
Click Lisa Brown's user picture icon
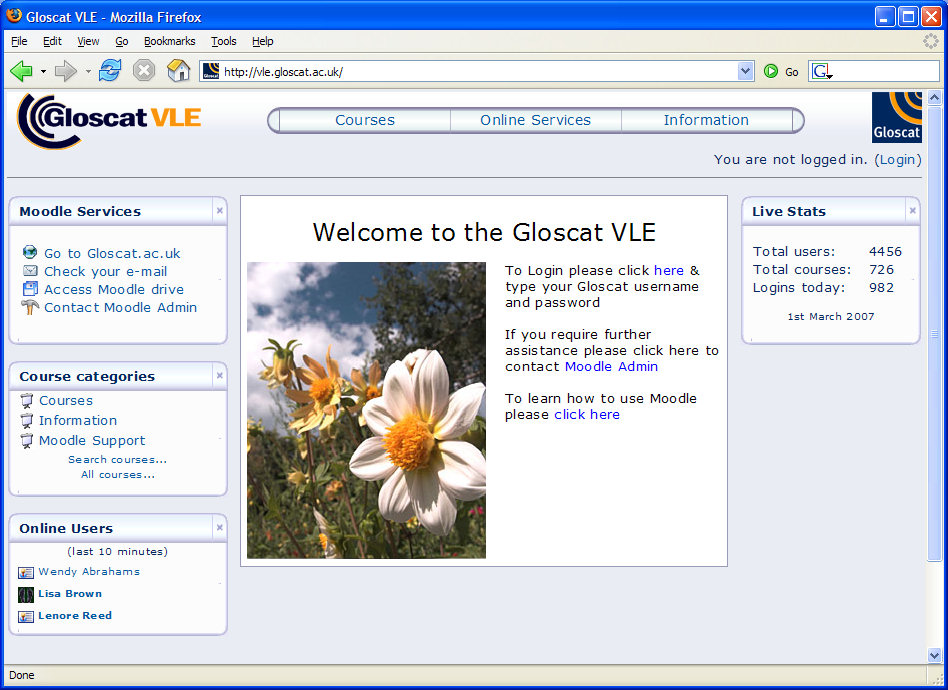(x=25, y=595)
